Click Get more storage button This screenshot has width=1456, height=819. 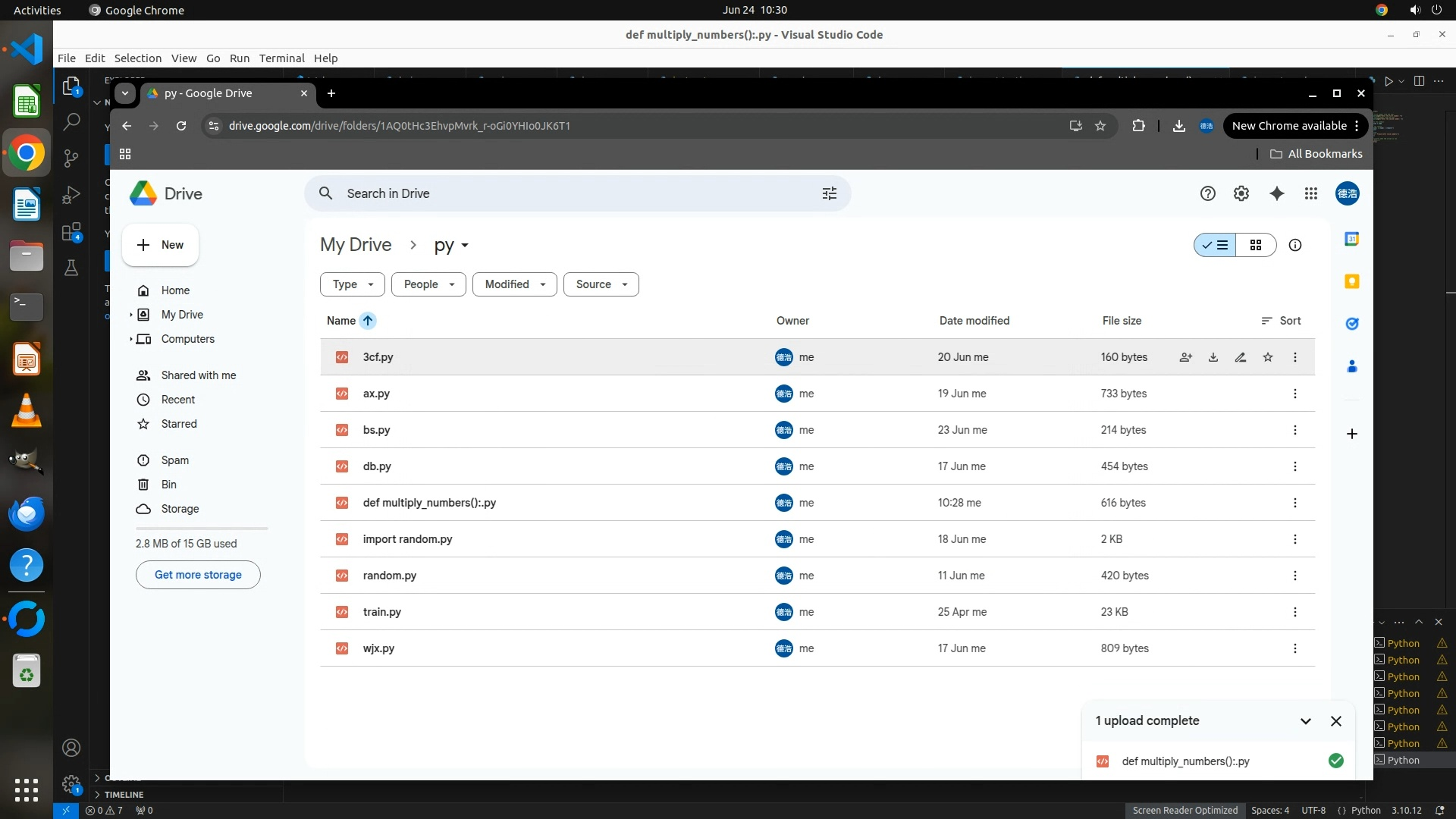tap(198, 575)
